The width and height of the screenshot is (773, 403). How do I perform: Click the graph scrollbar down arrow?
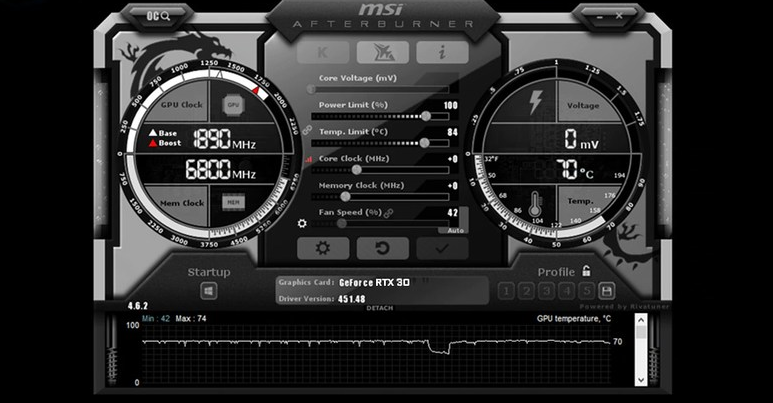point(641,380)
